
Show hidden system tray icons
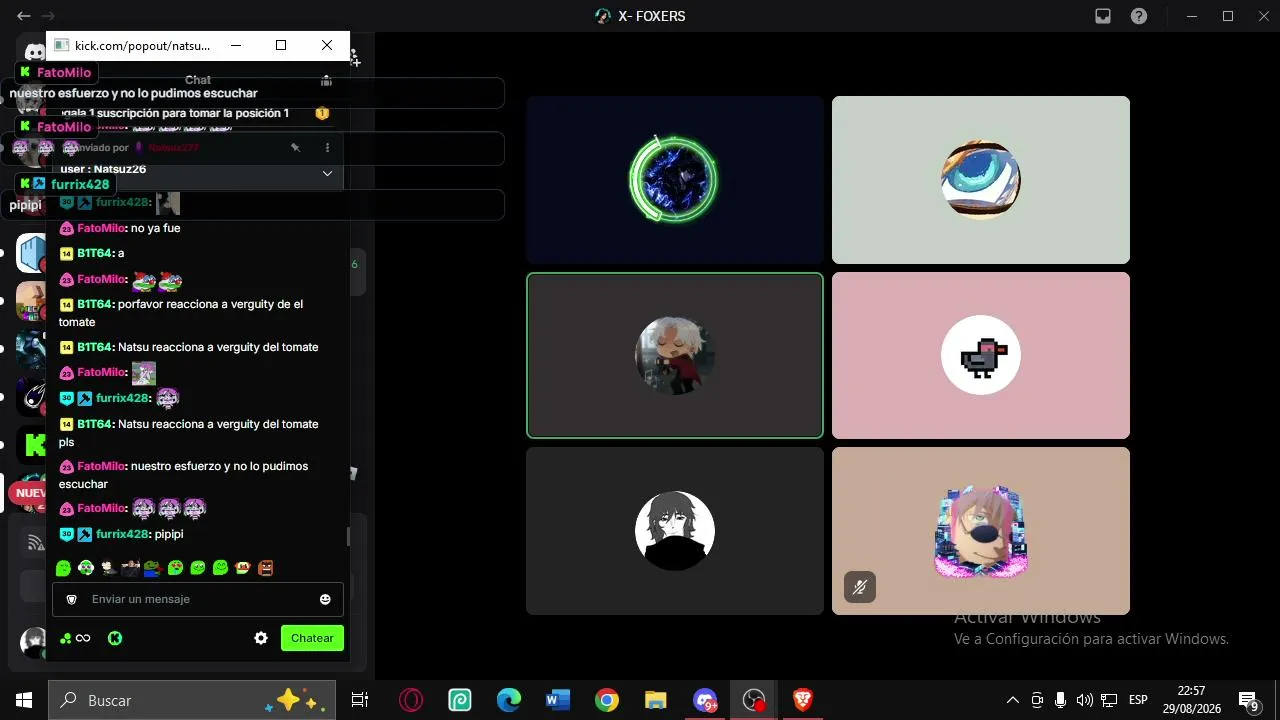pos(1013,700)
